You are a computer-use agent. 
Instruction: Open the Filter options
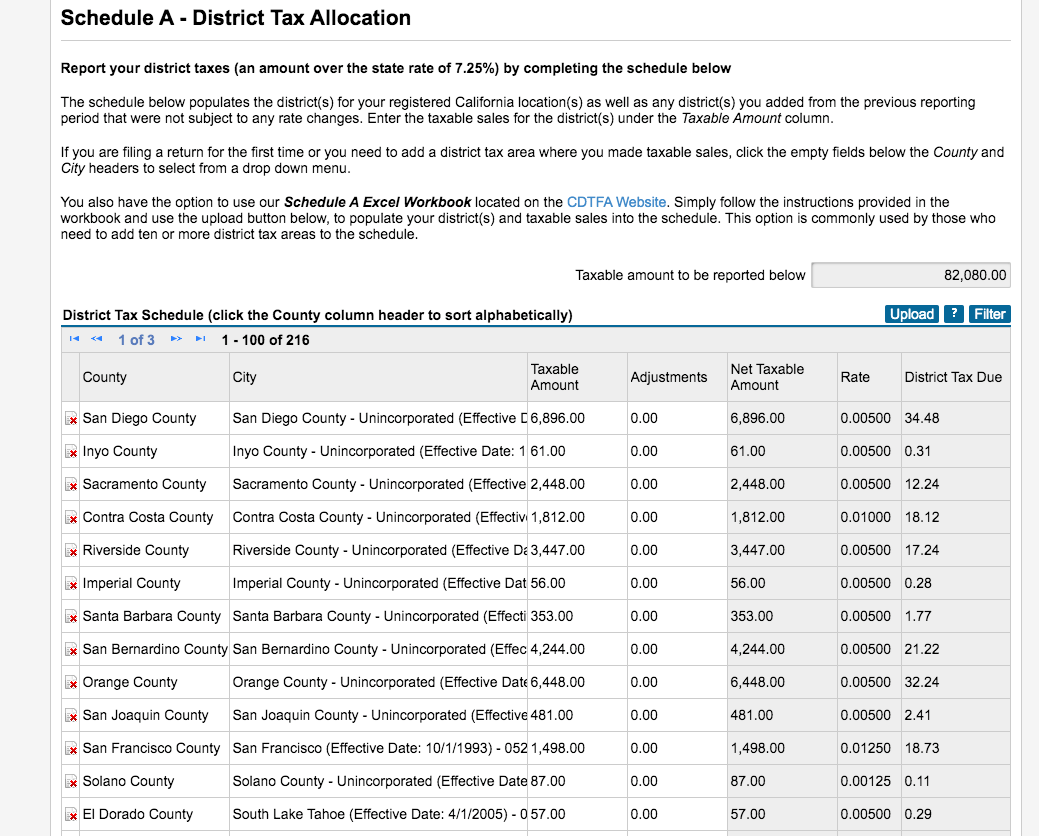989,314
